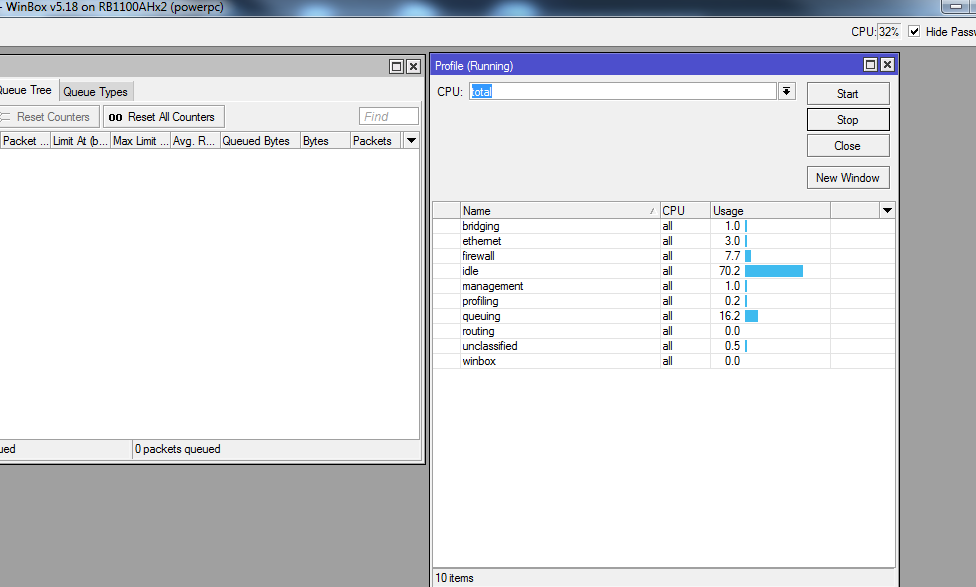The height and width of the screenshot is (587, 976).
Task: Maximize the Queue List window
Action: (x=396, y=67)
